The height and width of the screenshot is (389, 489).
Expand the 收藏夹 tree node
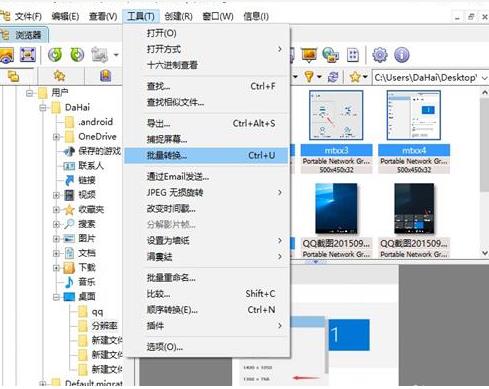(x=56, y=210)
